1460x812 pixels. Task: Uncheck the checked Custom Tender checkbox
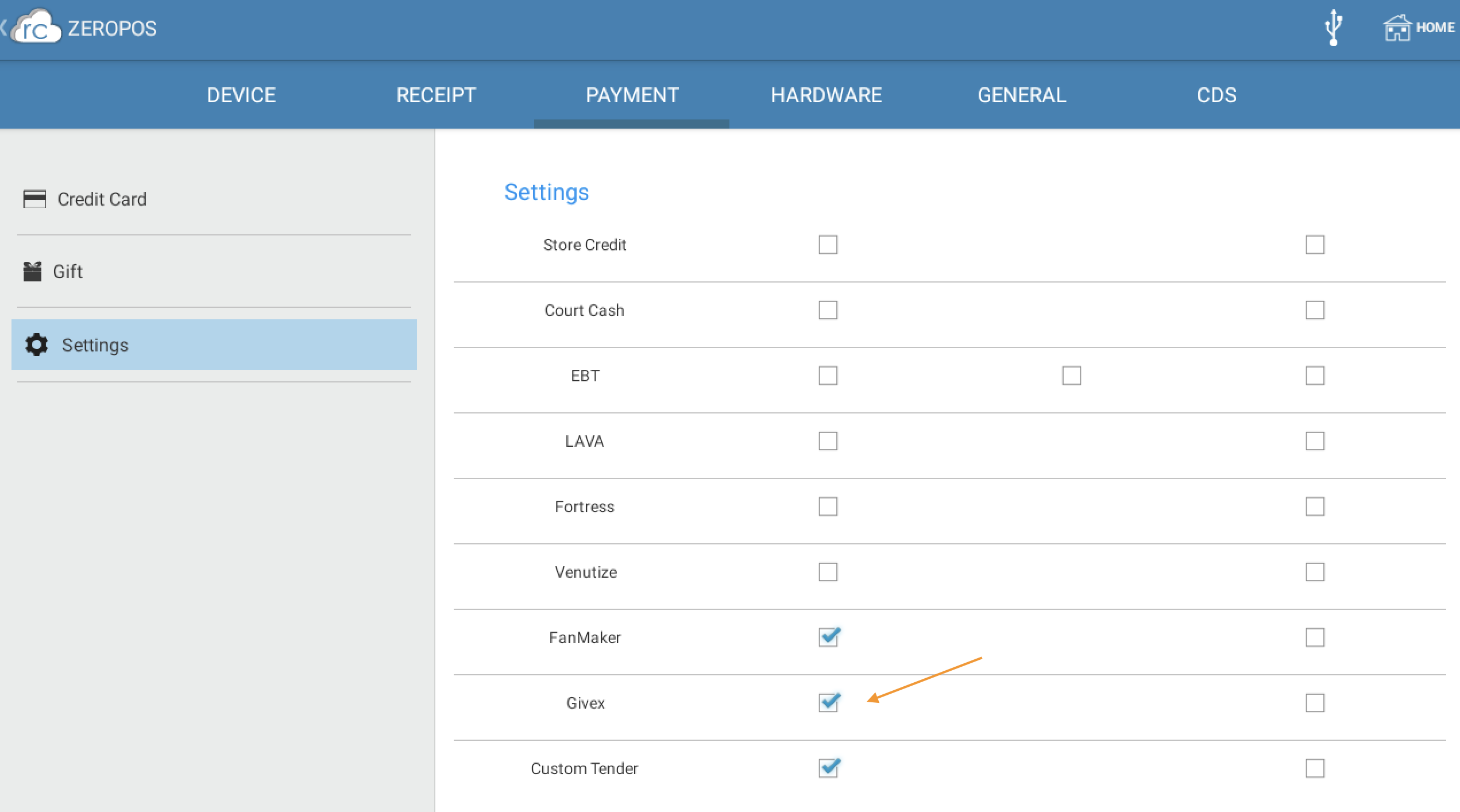[x=829, y=768]
